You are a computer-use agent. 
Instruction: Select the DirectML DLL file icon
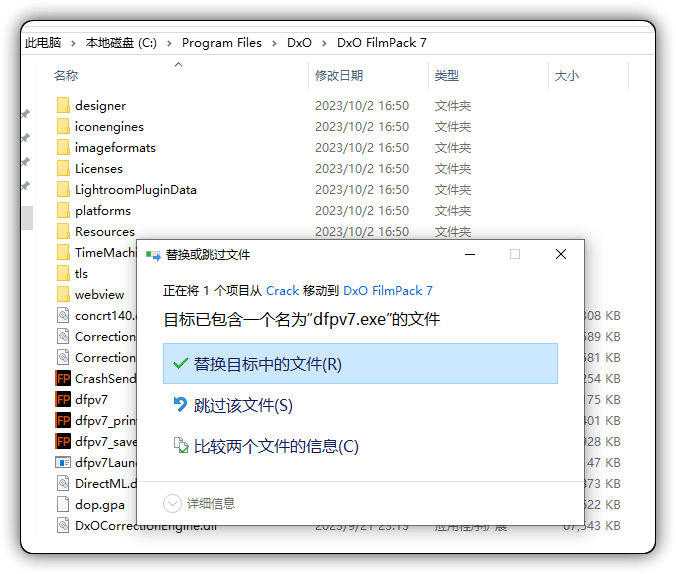(x=63, y=483)
